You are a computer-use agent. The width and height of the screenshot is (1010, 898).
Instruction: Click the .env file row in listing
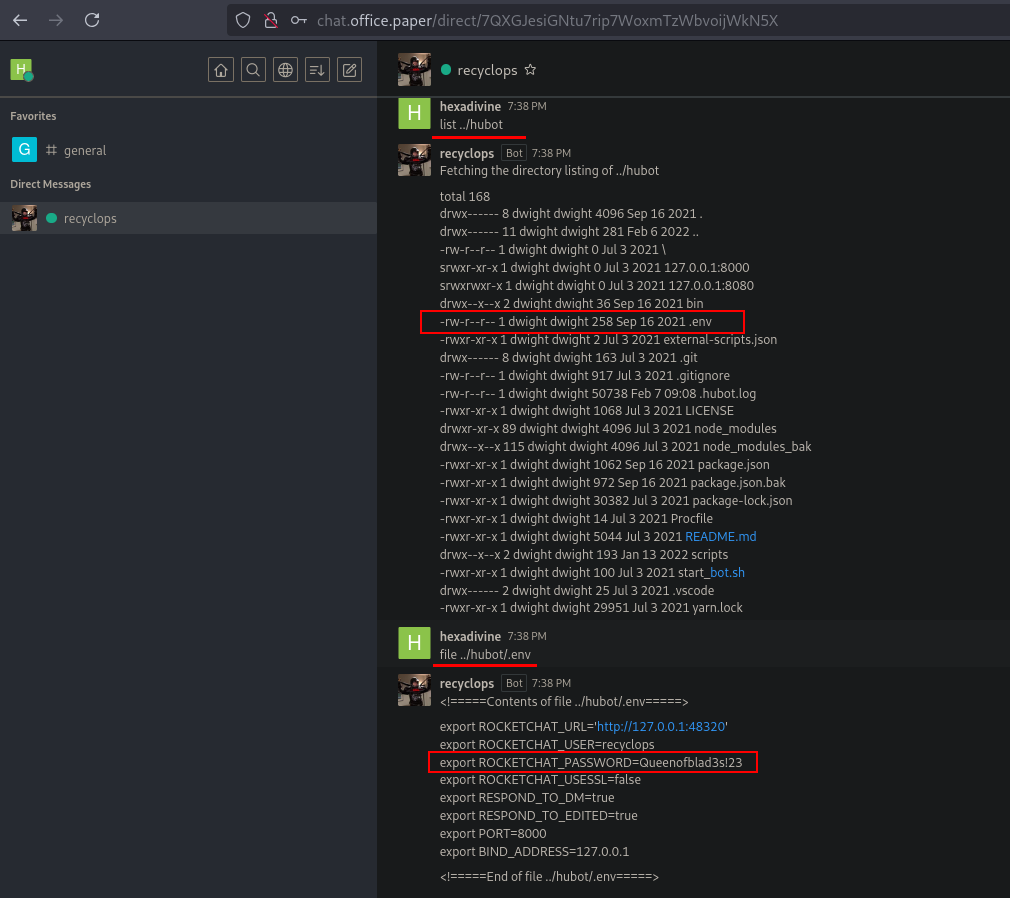point(576,321)
